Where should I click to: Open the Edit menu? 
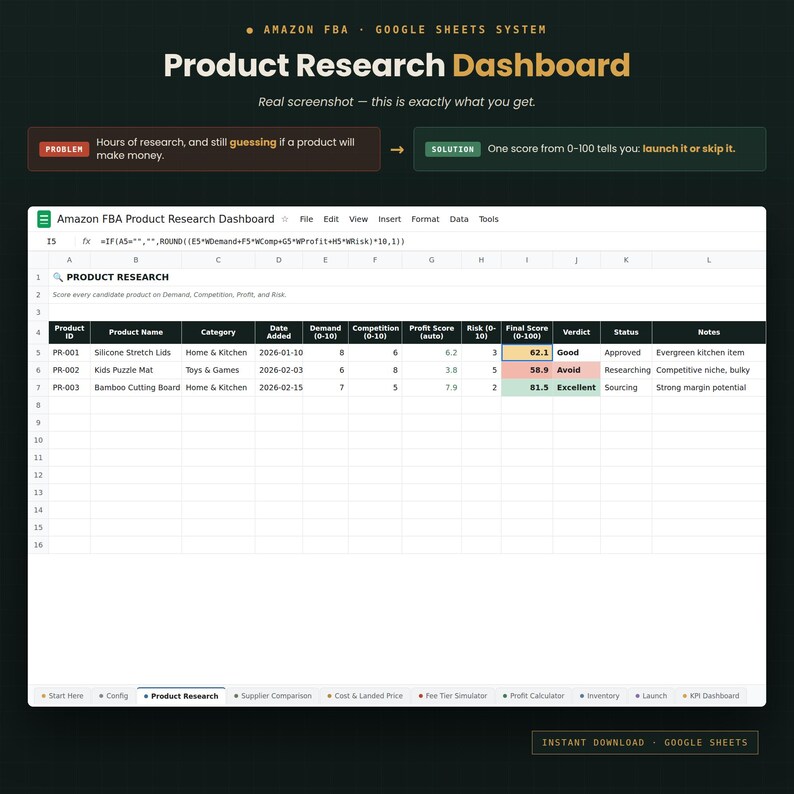(x=331, y=219)
